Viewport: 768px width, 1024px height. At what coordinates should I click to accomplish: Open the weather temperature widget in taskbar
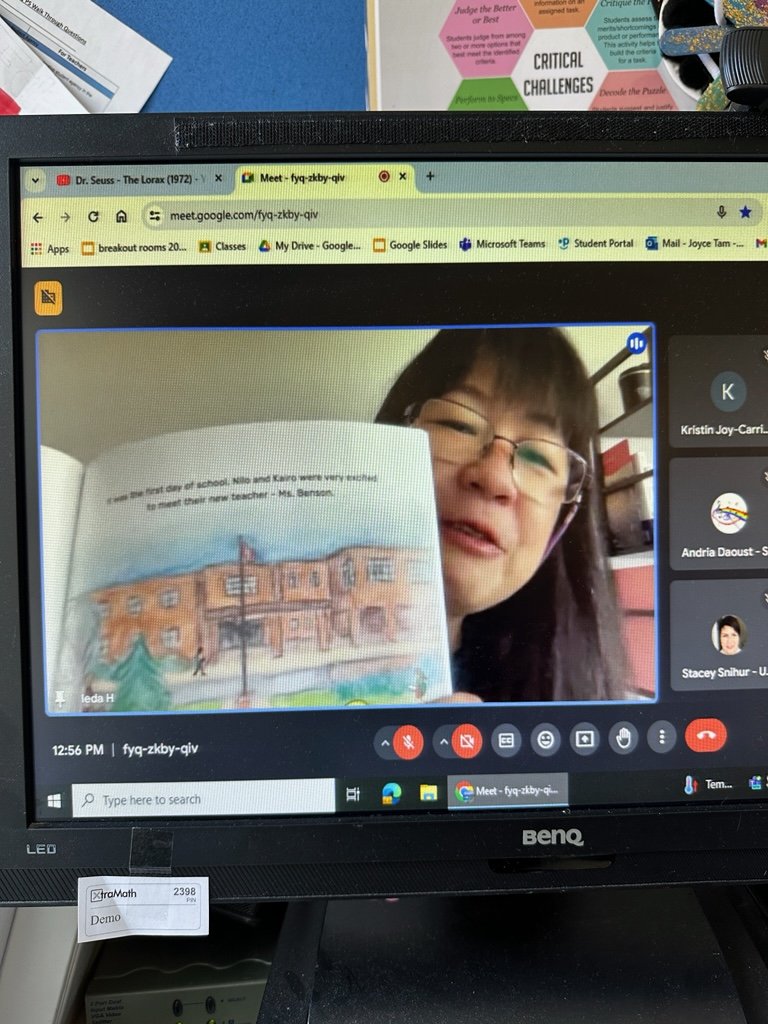709,785
